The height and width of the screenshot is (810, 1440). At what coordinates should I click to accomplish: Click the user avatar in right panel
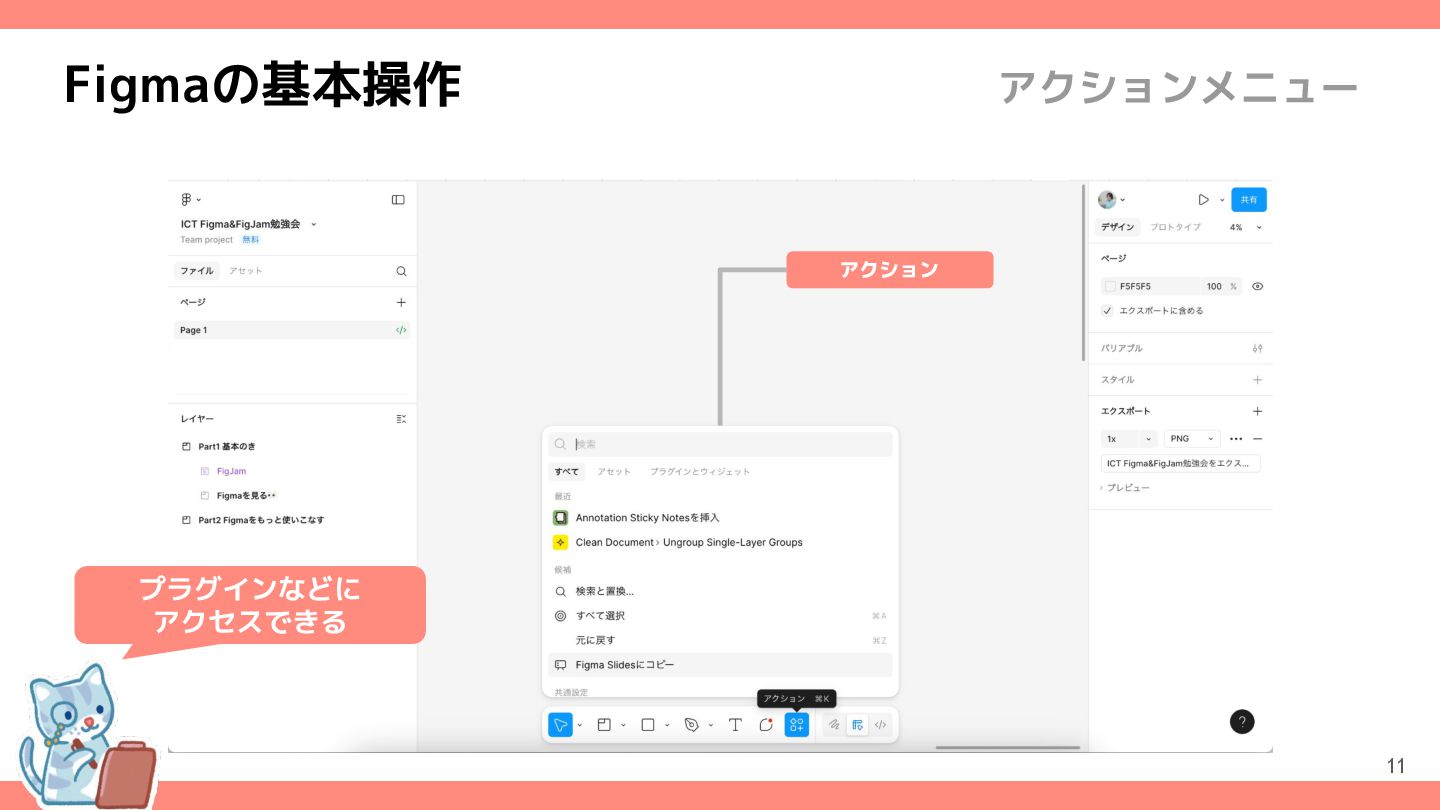[1107, 200]
